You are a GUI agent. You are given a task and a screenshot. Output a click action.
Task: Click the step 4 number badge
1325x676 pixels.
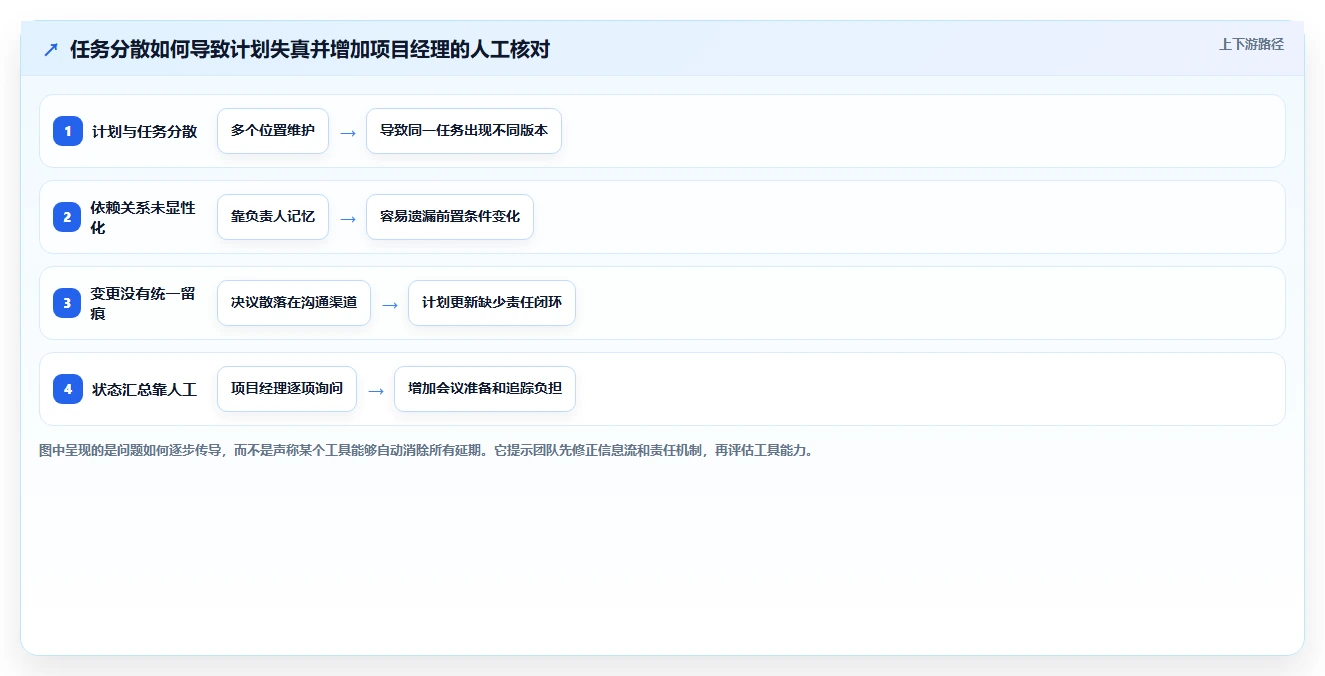[x=68, y=389]
